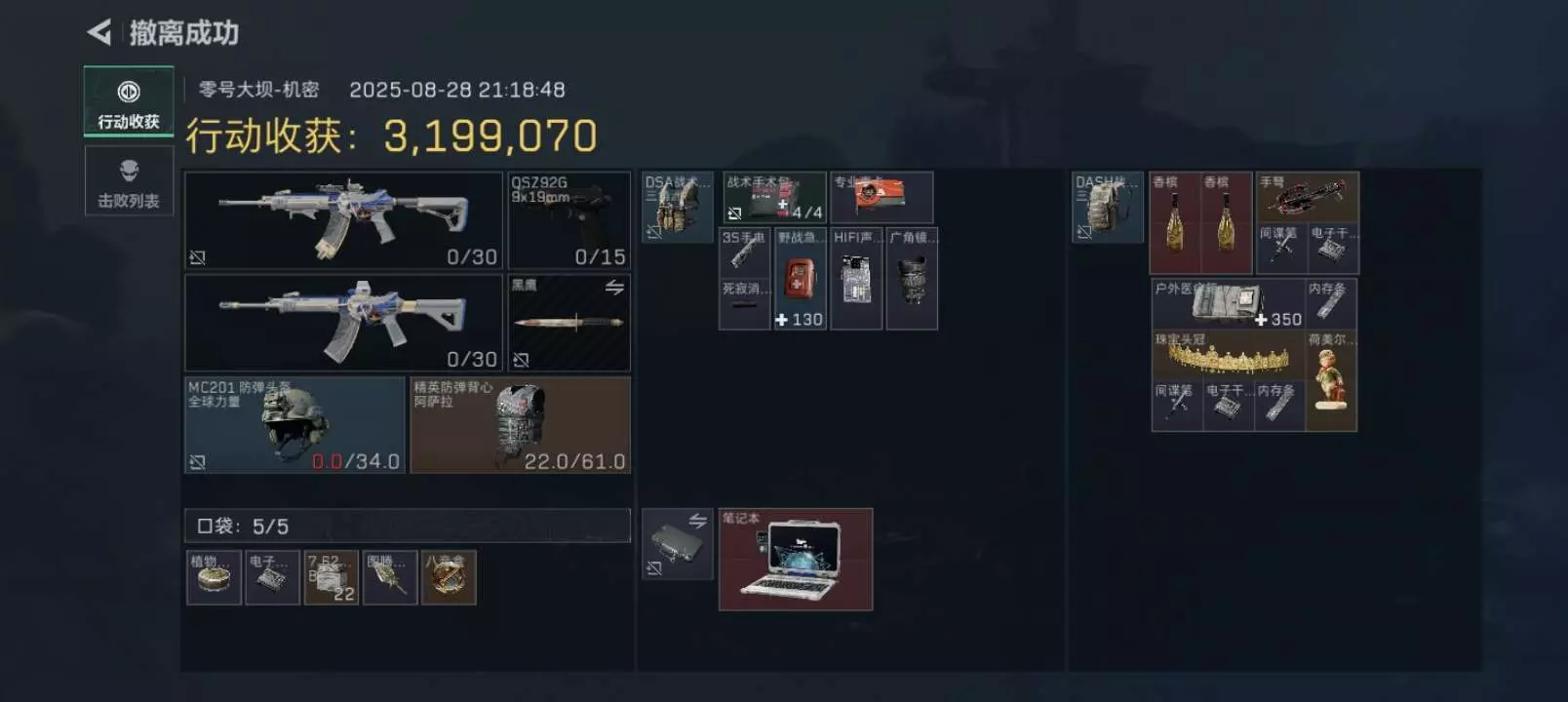
Task: Switch to the 击败列表 tab
Action: pyautogui.click(x=129, y=181)
